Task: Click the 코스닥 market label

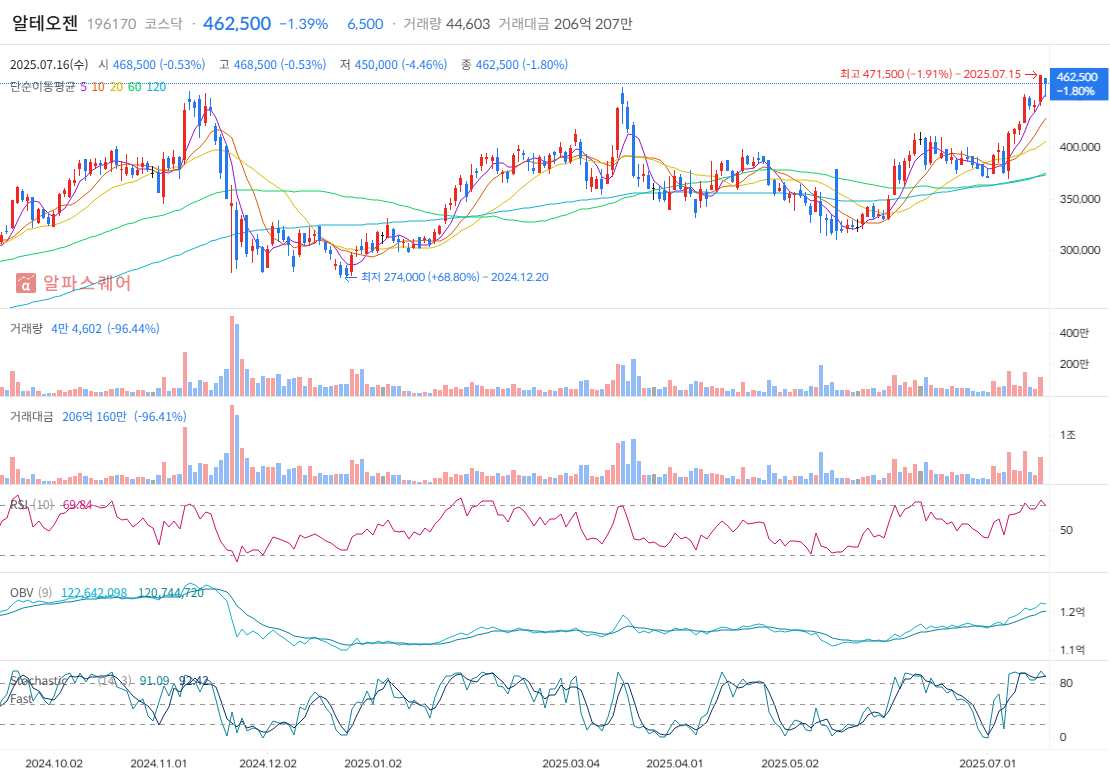Action: pyautogui.click(x=163, y=24)
